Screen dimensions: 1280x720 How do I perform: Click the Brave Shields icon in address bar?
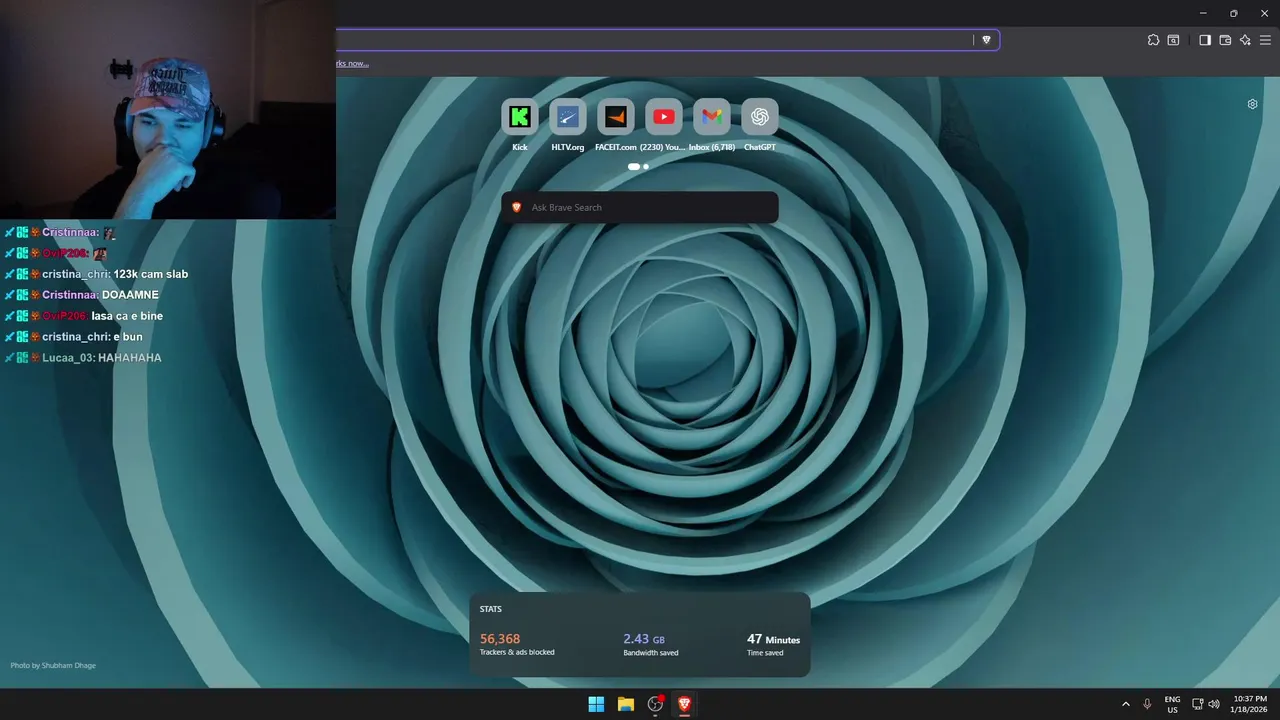[986, 40]
